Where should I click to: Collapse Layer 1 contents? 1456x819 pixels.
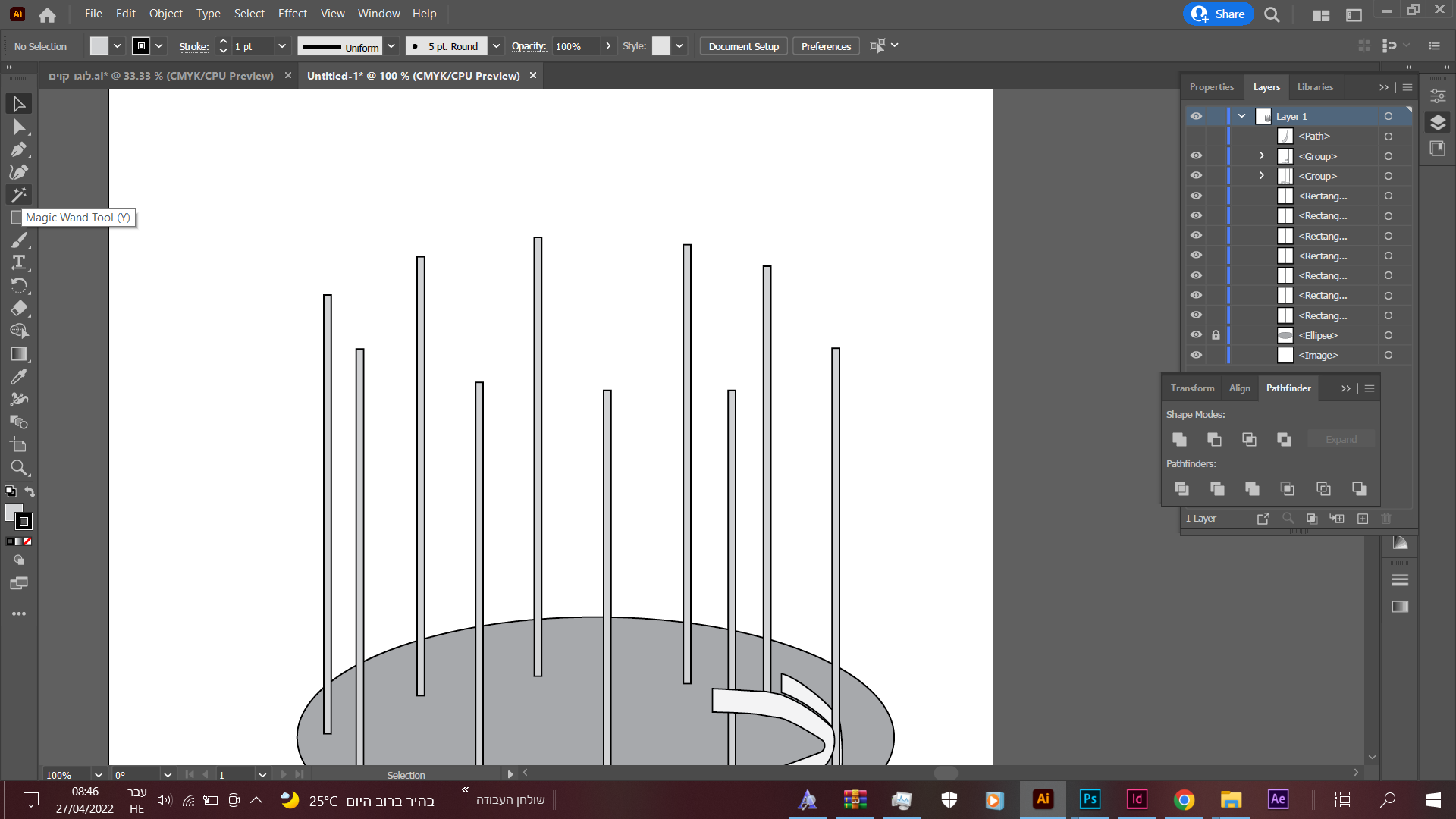(x=1242, y=116)
